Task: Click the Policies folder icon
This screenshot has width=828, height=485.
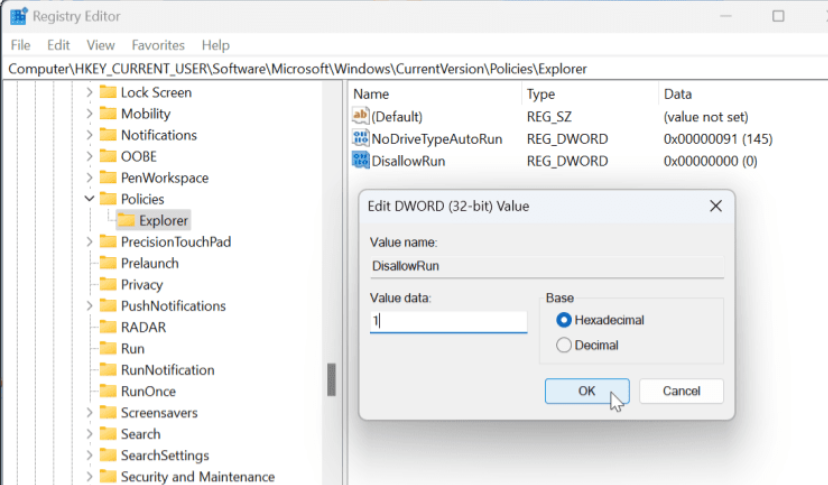Action: click(108, 199)
